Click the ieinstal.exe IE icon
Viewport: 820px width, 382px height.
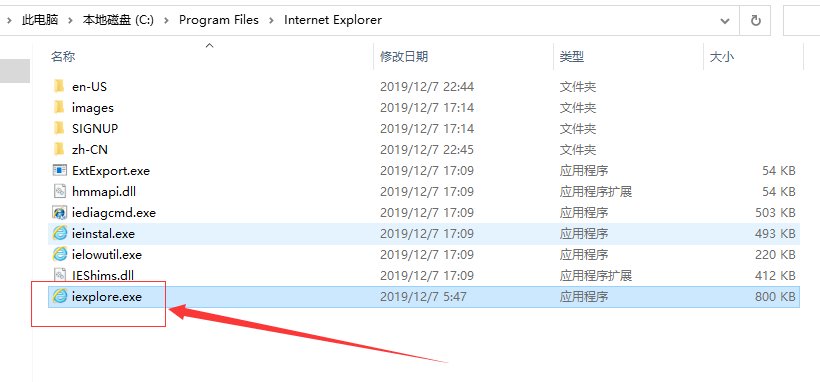click(60, 233)
